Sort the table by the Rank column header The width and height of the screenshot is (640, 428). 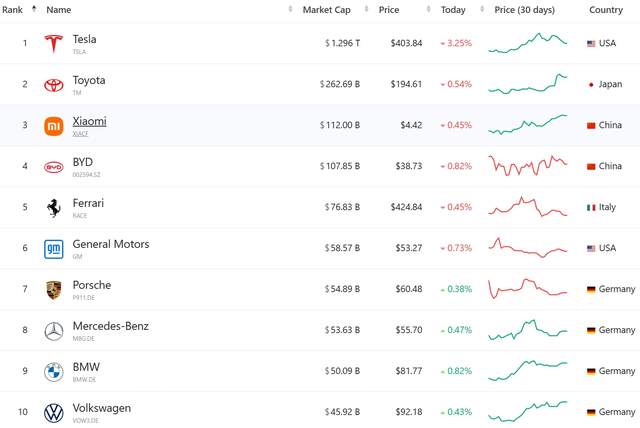point(12,10)
